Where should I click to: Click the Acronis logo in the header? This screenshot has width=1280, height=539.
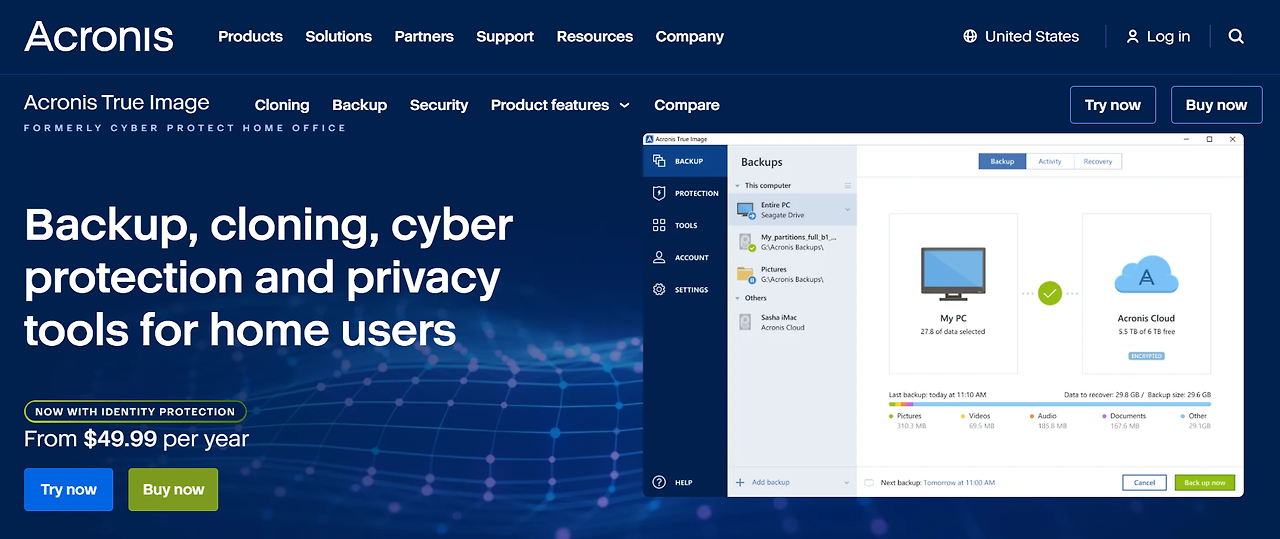coord(98,36)
